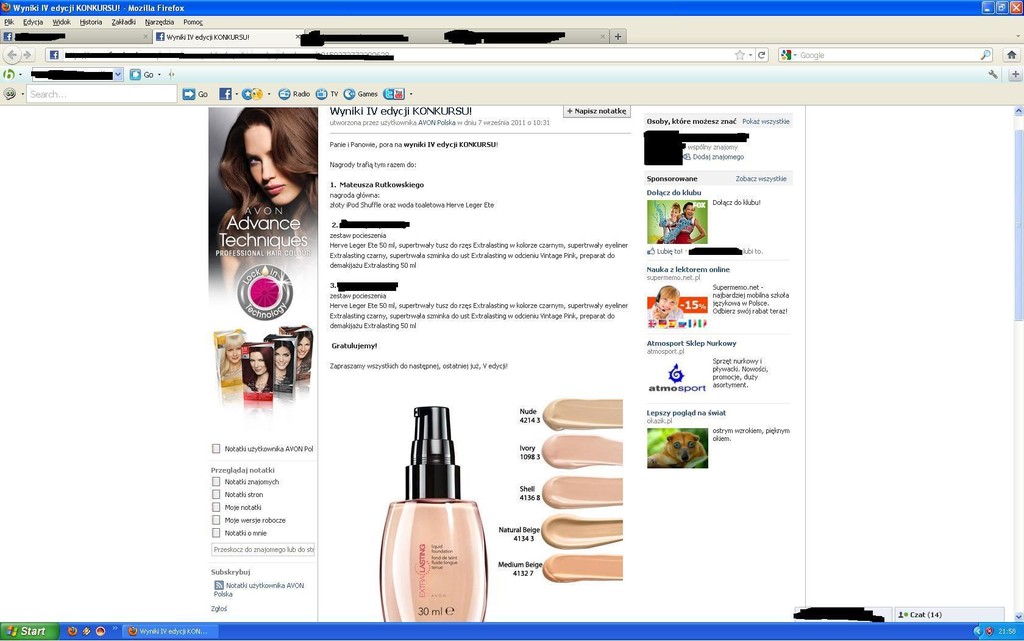1024x641 pixels.
Task: Click the Przeskocz do znajomego input field
Action: [263, 550]
